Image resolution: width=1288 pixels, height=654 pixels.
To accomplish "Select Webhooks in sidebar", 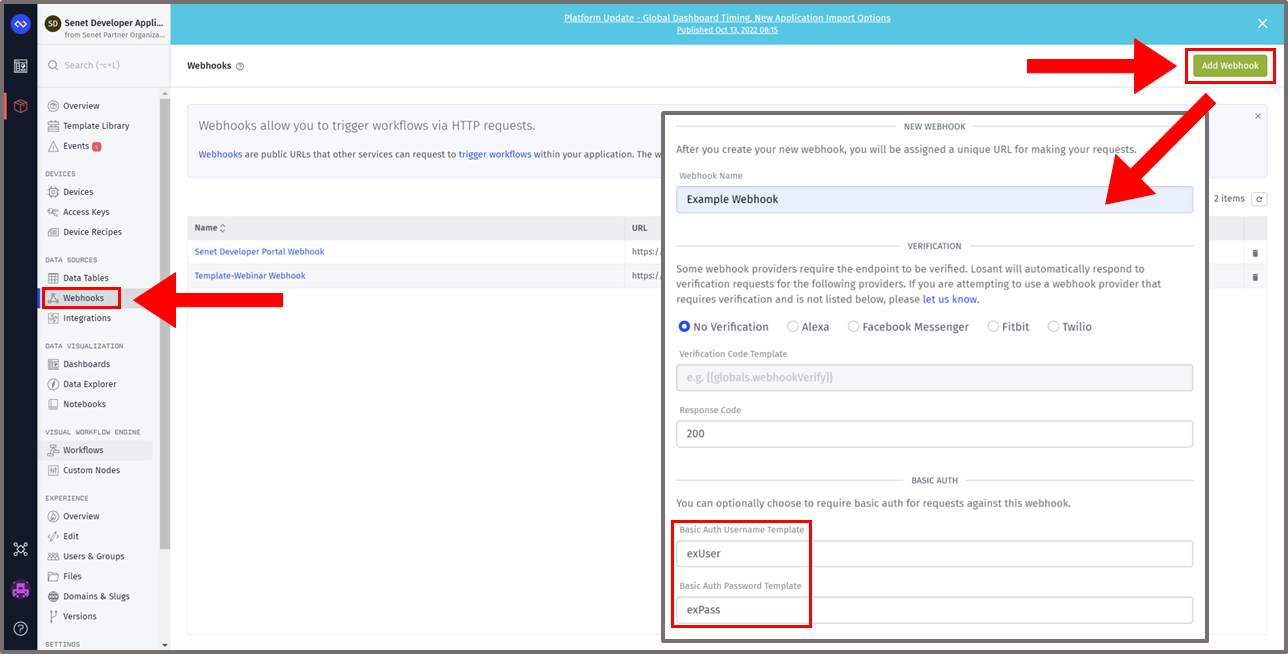I will (83, 298).
